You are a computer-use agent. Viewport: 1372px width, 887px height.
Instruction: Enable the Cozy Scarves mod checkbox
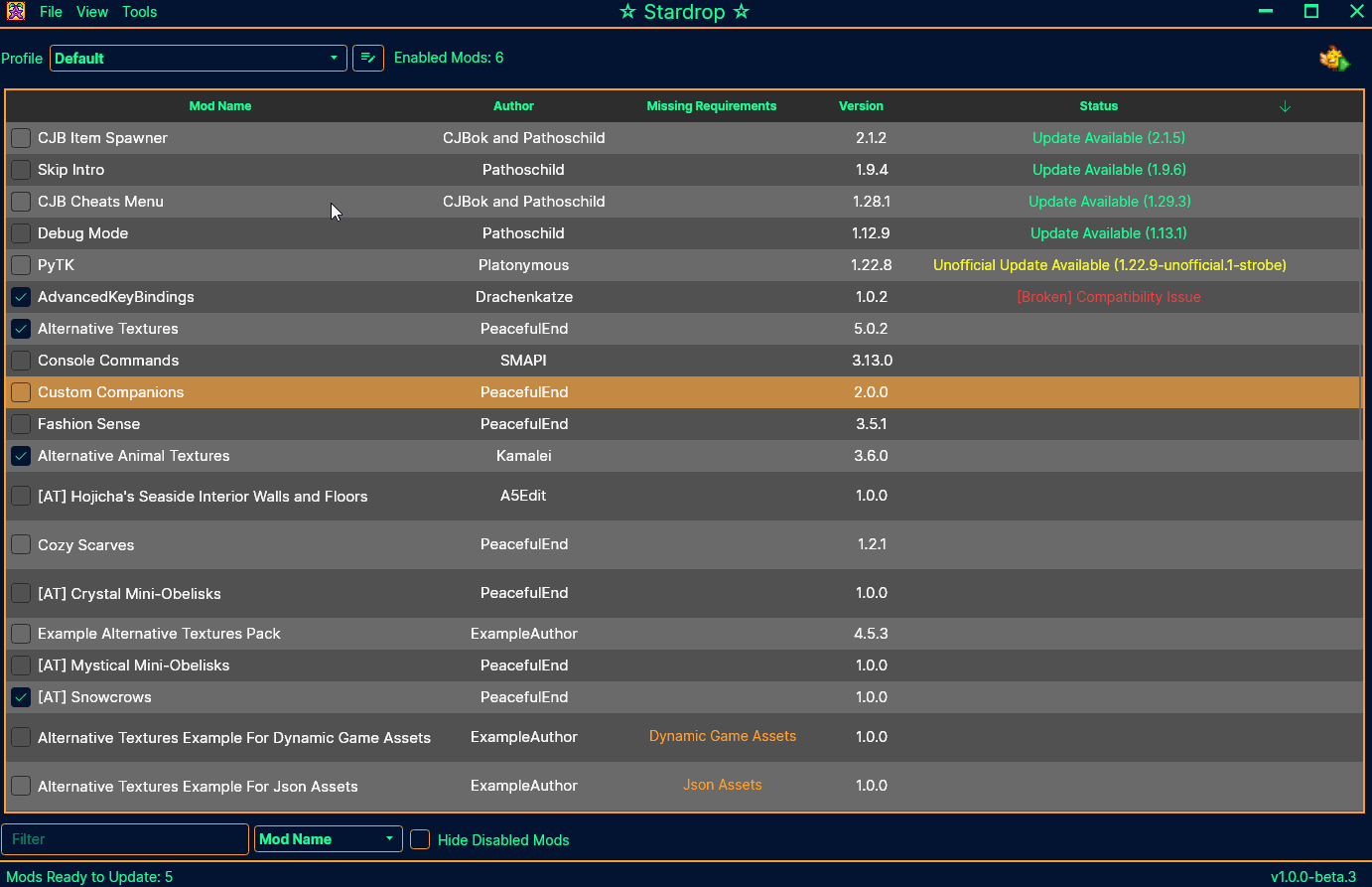pyautogui.click(x=21, y=544)
